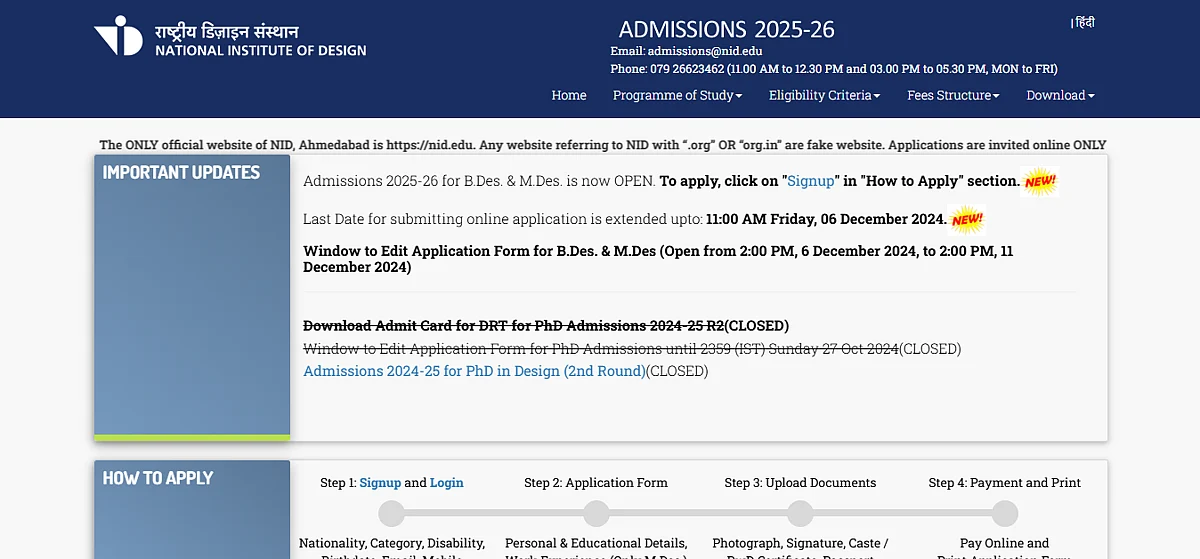
Task: Click NEW badge beside last date notice
Action: coord(967,219)
